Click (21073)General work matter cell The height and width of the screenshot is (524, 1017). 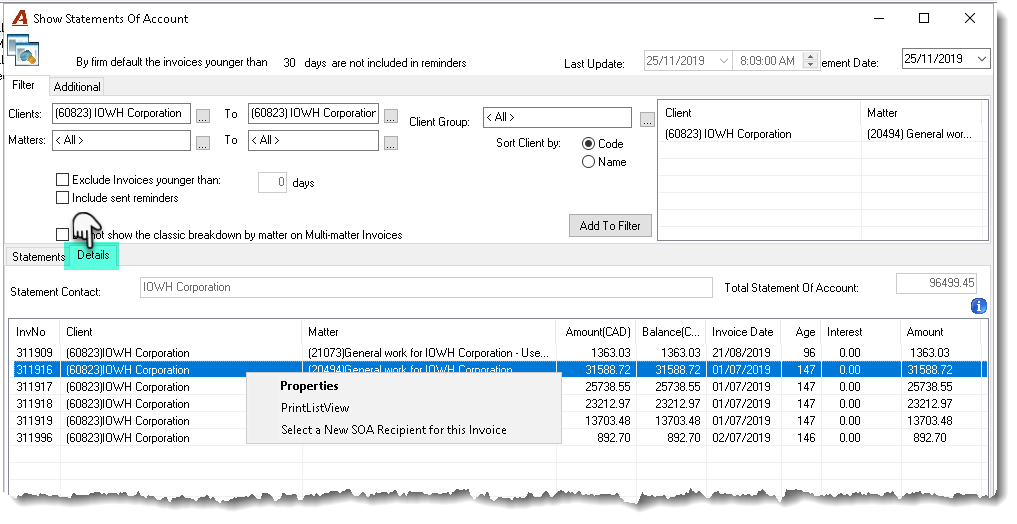(428, 353)
